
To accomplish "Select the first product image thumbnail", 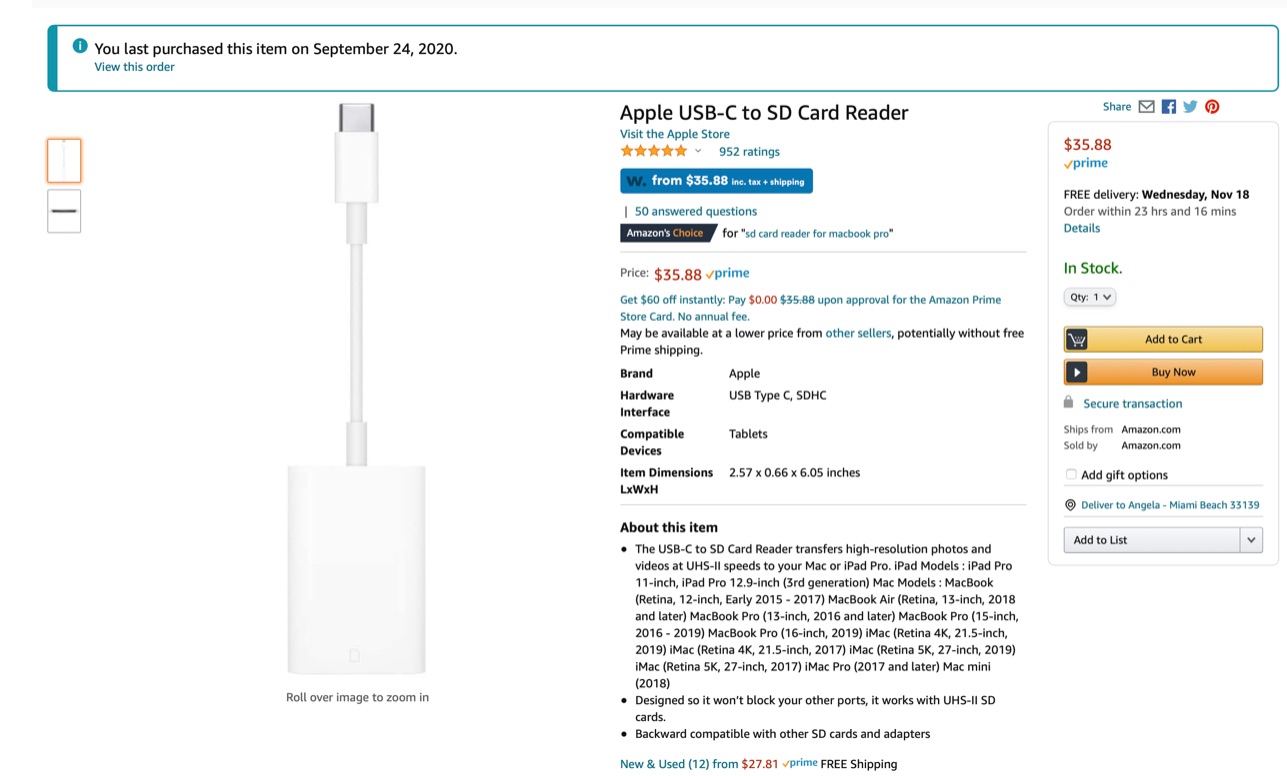I will (64, 161).
